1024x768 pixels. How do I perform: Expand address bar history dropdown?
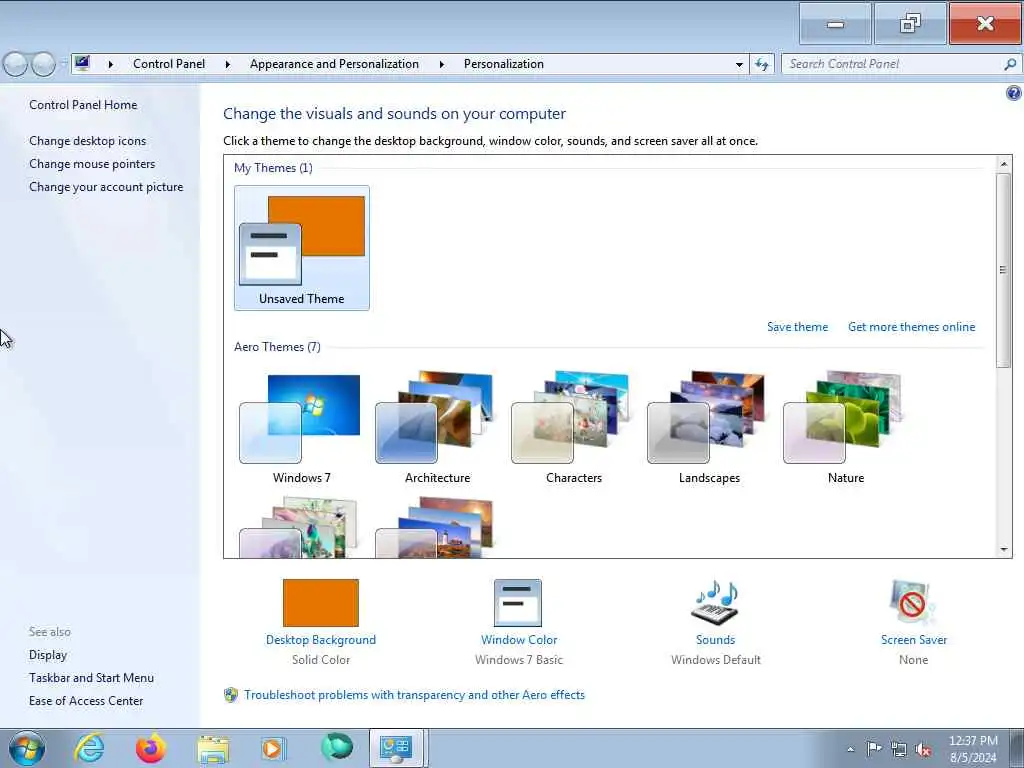click(739, 64)
